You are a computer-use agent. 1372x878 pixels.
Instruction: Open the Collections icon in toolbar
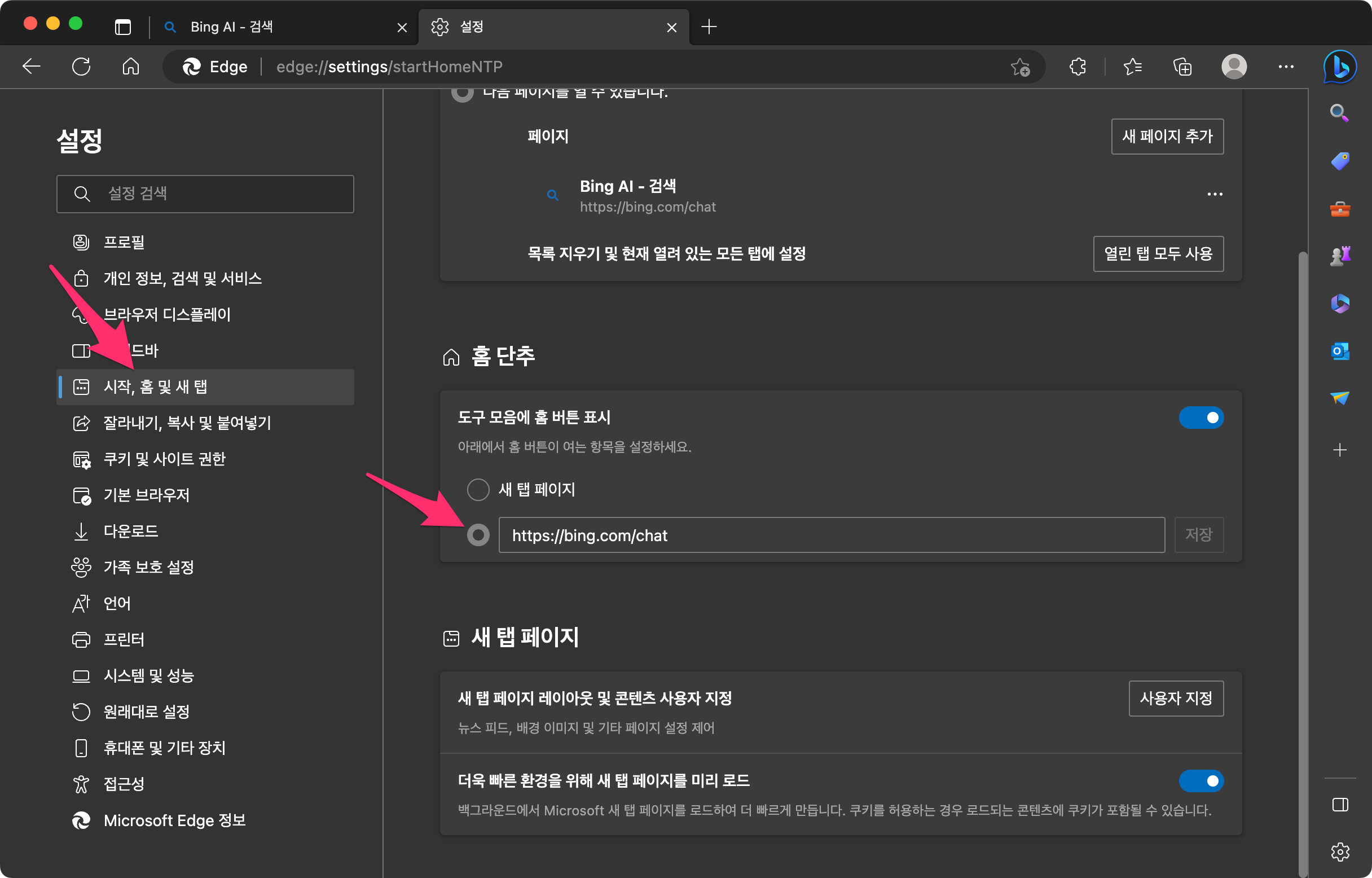[1182, 67]
